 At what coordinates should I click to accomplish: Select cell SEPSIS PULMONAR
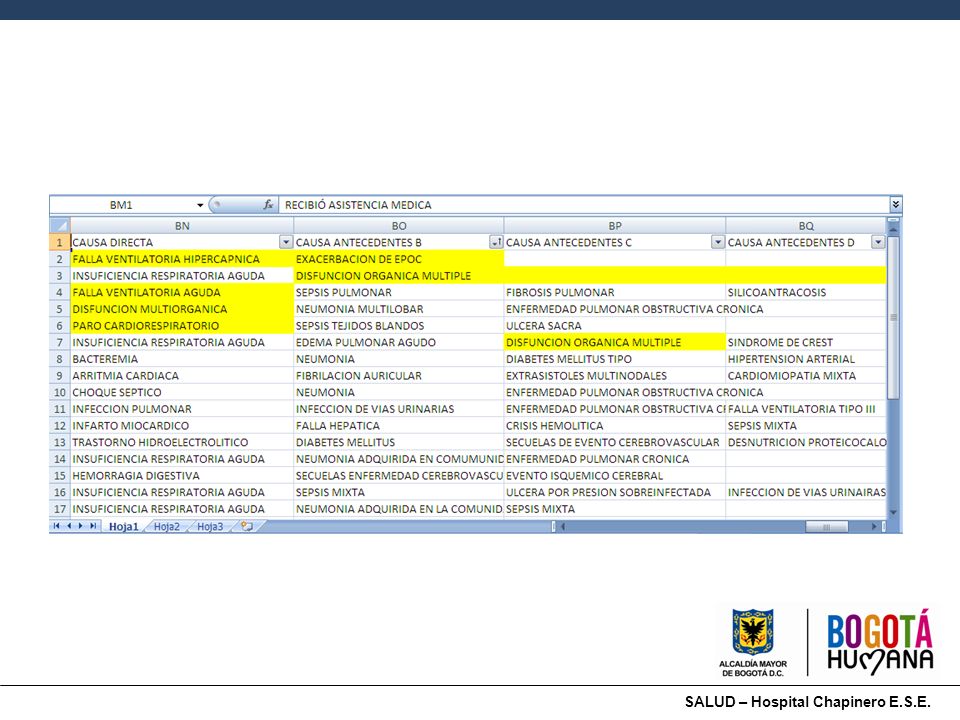click(399, 293)
